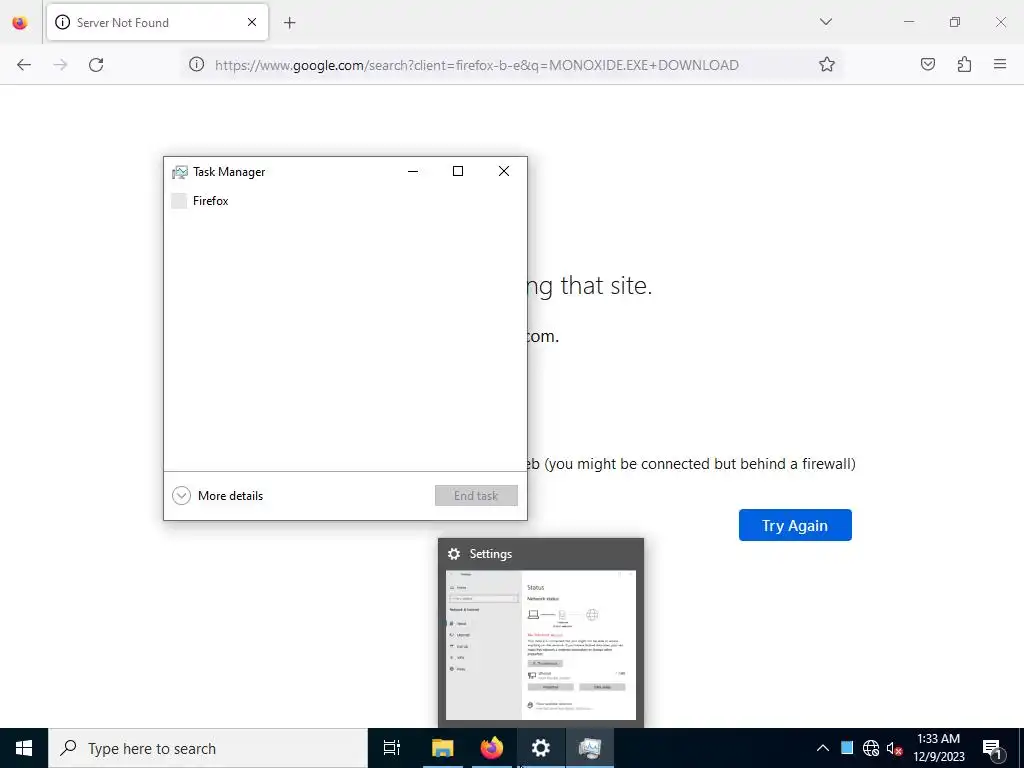List all tabs dropdown arrow
This screenshot has height=768, width=1024.
[826, 22]
